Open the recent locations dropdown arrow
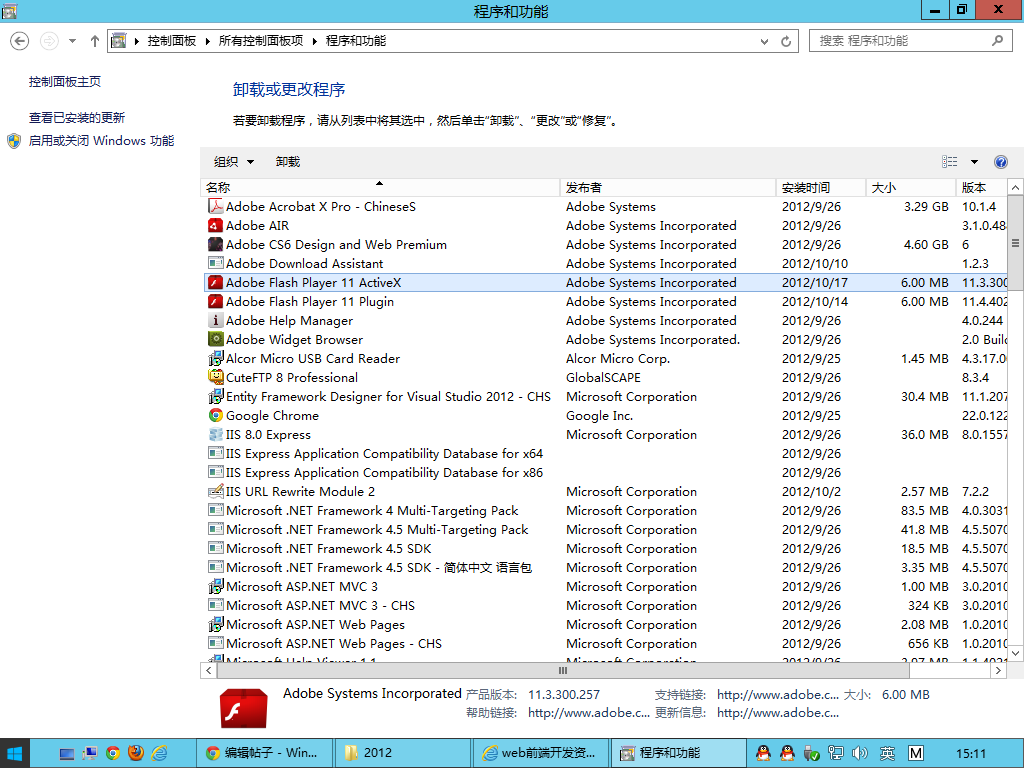Screen dimensions: 1024x768 pyautogui.click(x=72, y=41)
